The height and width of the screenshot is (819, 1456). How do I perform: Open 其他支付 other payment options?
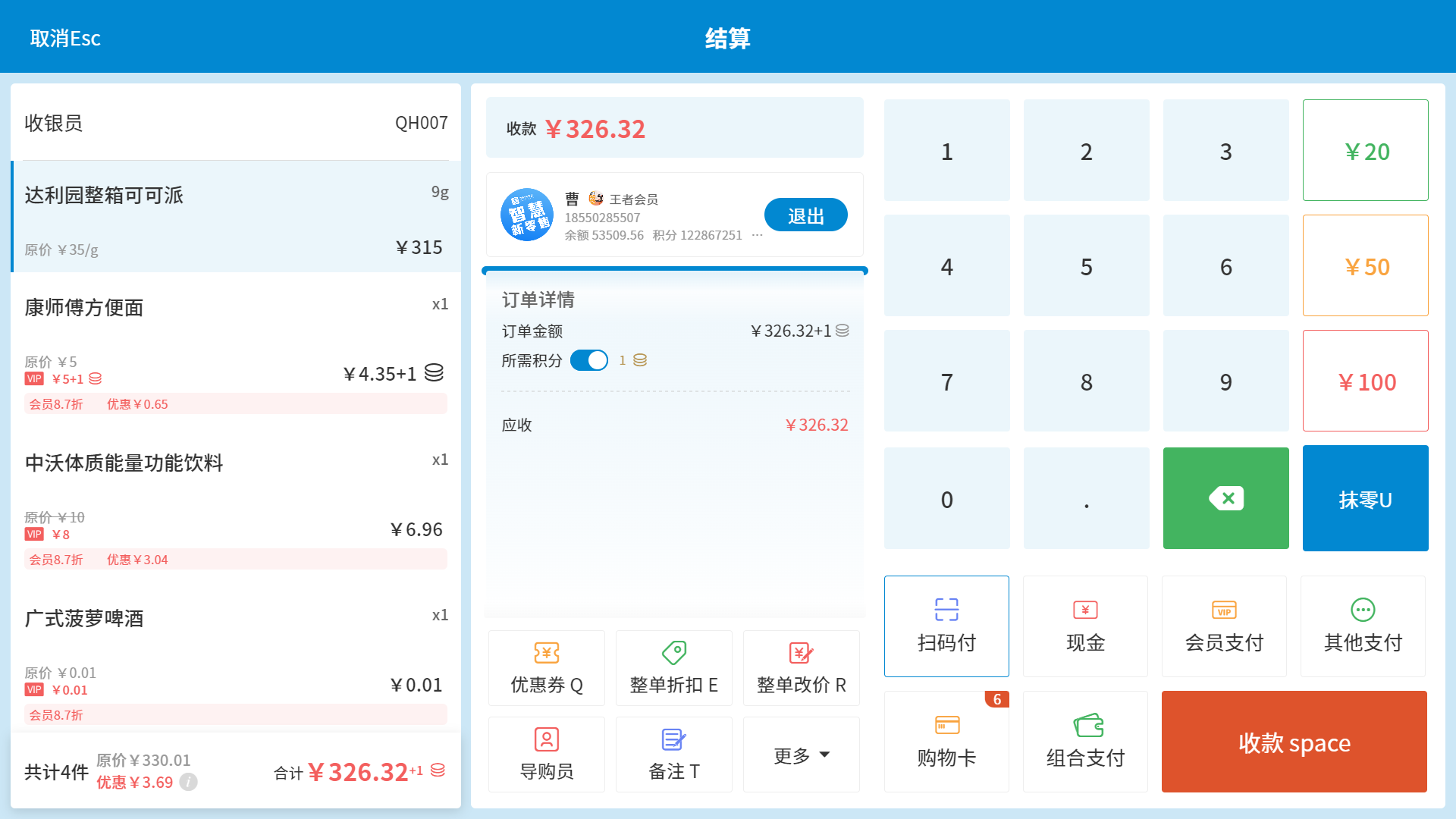1363,626
